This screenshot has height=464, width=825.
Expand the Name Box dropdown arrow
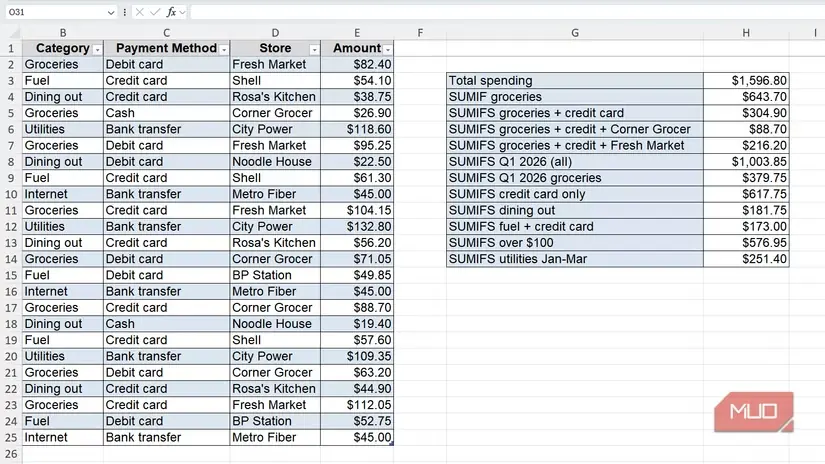110,12
